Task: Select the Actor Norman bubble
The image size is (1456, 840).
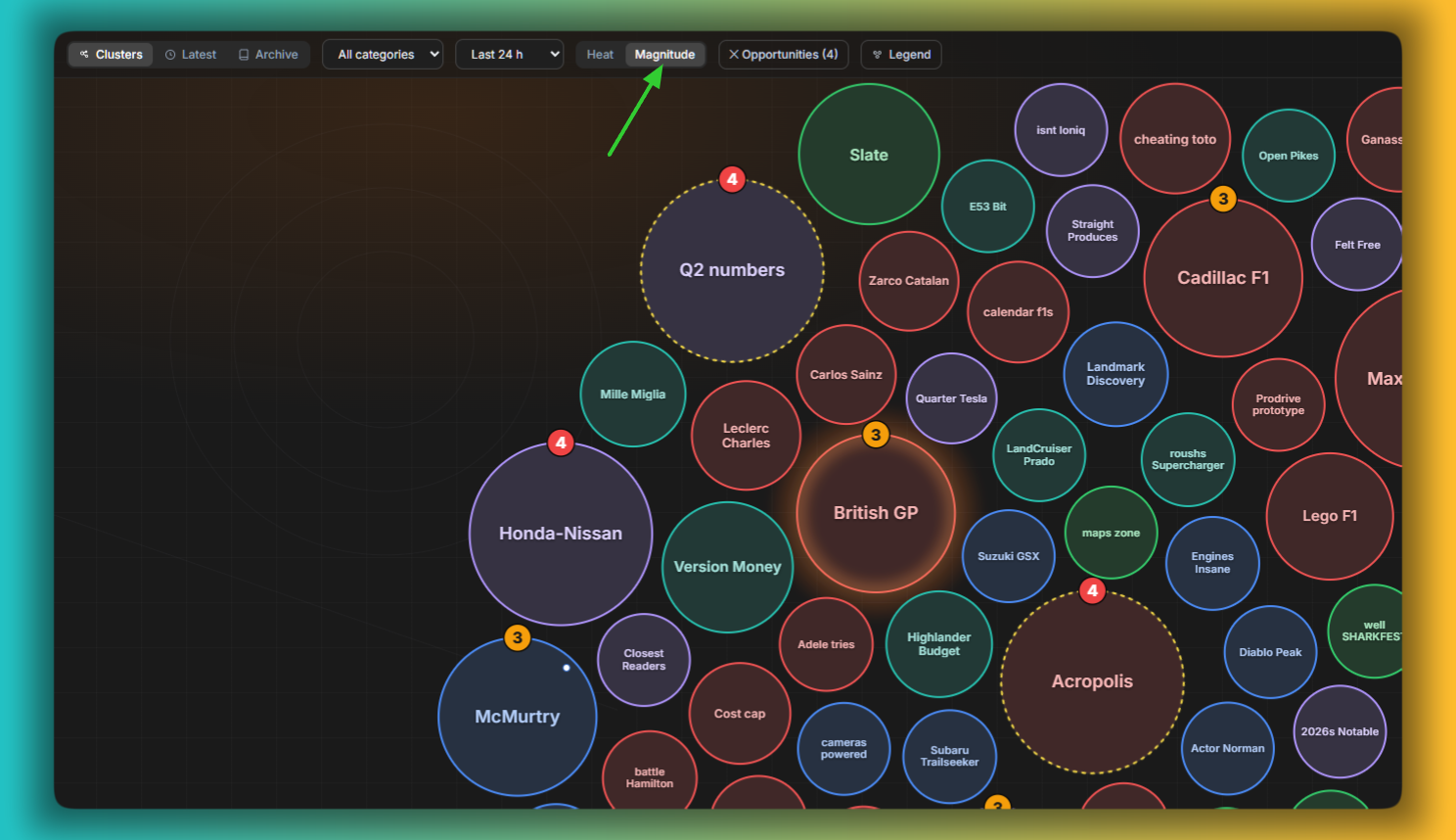Action: [x=1228, y=748]
